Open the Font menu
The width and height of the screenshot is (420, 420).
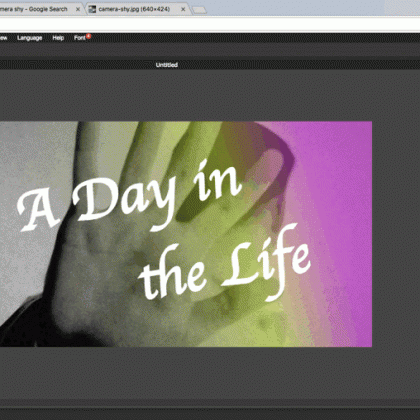pyautogui.click(x=80, y=38)
